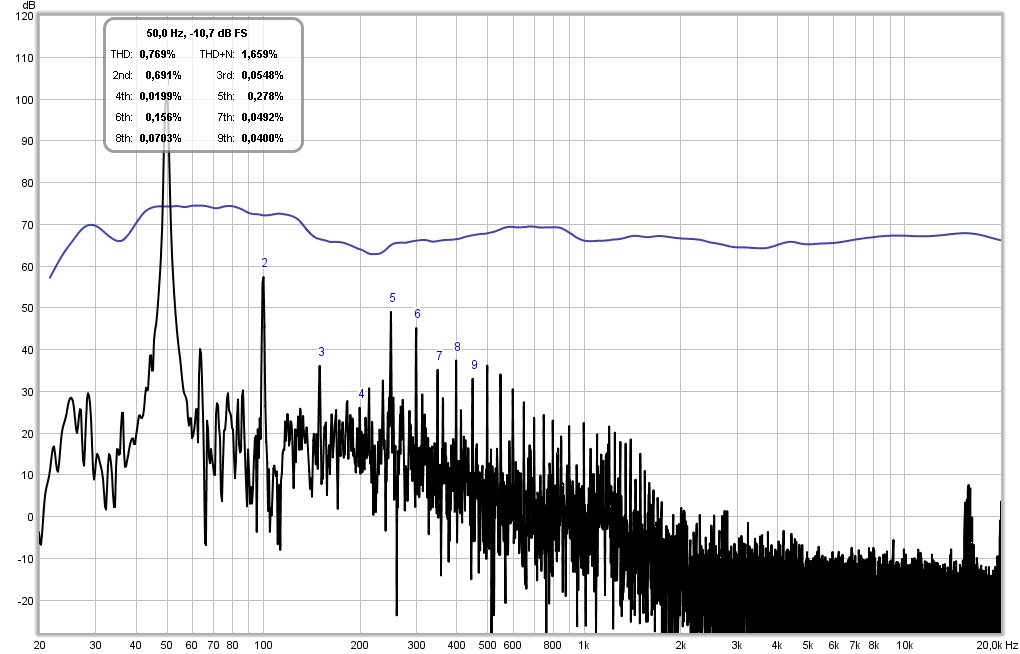Click the harmonic marker labeled 5

point(392,298)
